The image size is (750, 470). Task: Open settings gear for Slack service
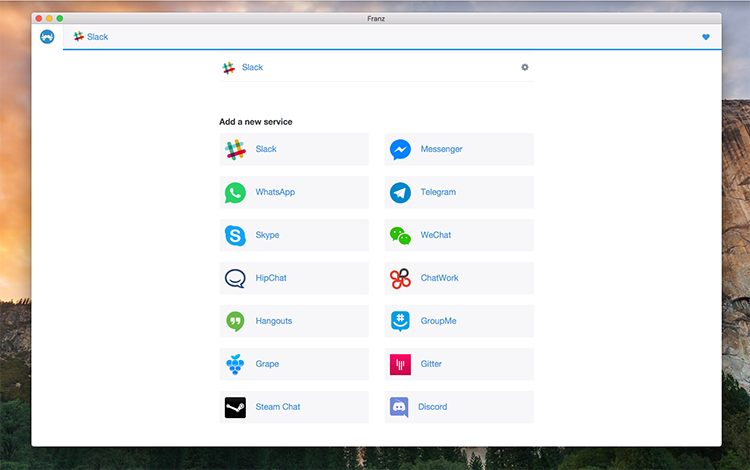525,67
